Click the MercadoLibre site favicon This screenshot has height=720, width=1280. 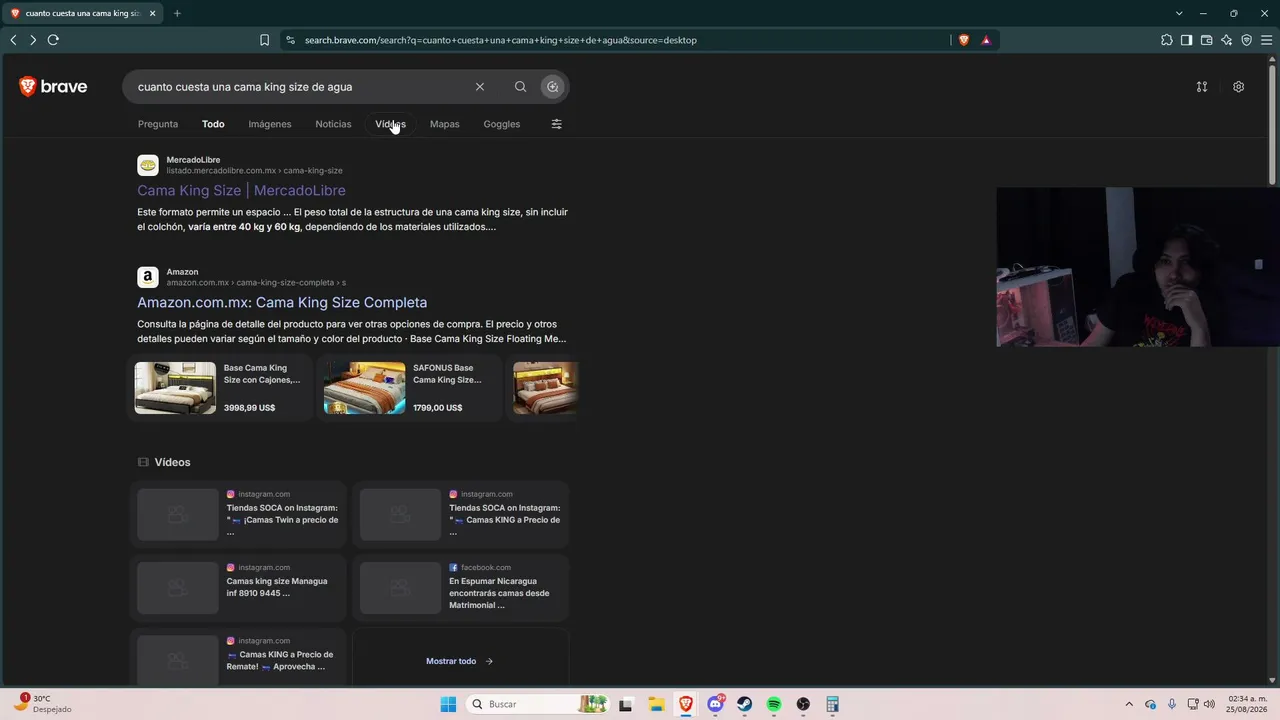pos(148,165)
